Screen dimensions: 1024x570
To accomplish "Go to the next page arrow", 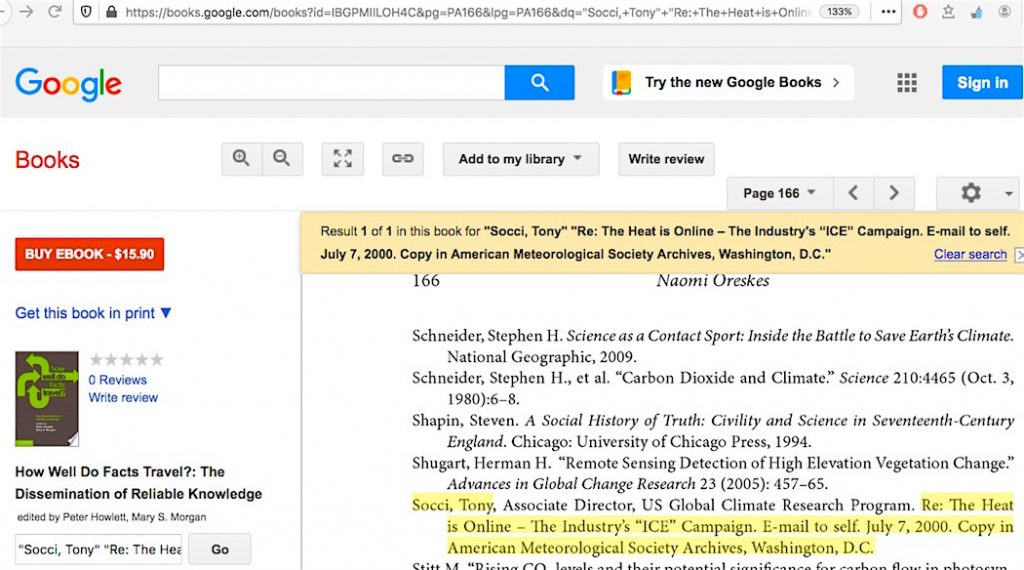I will 894,193.
